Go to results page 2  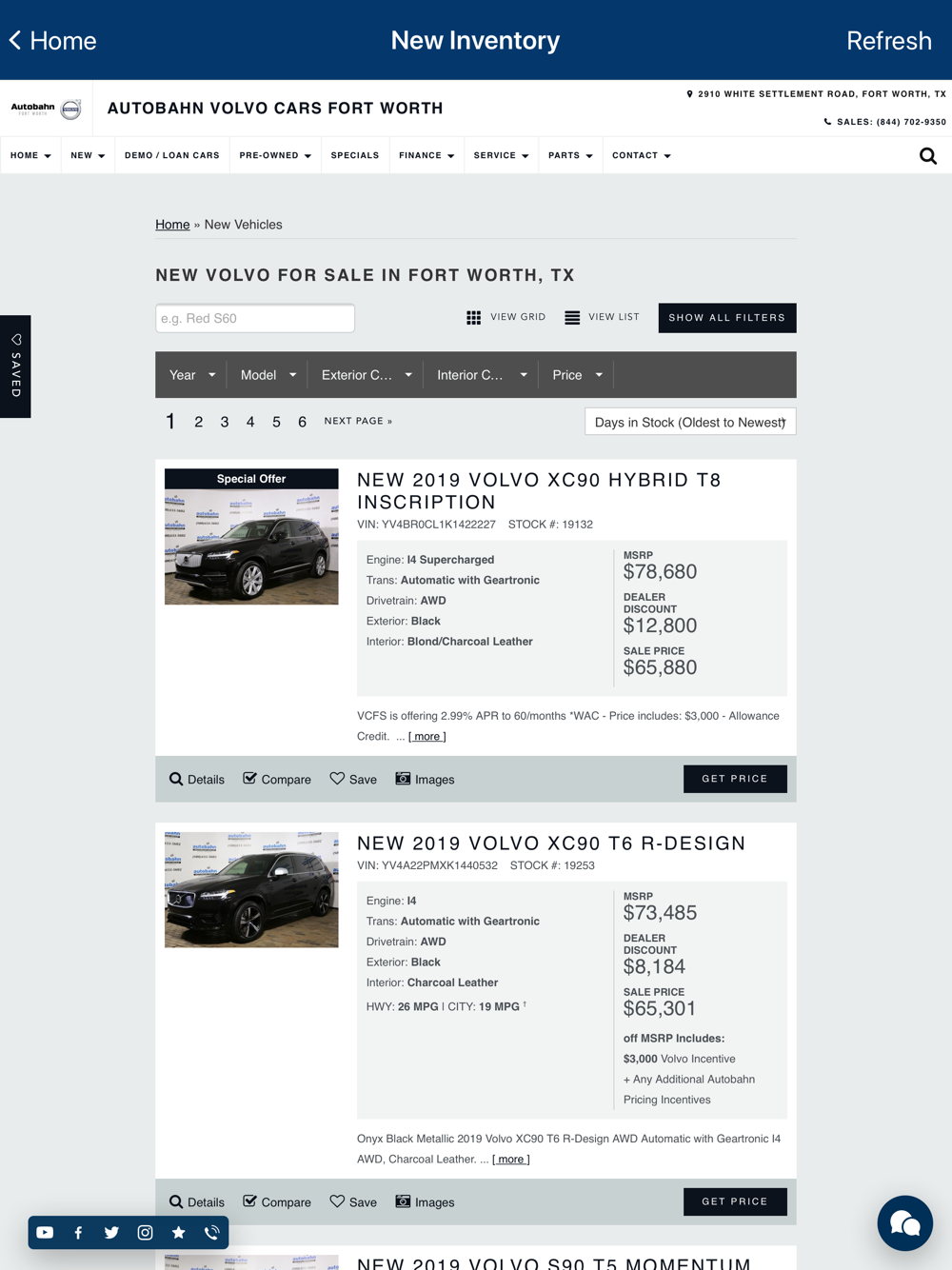click(198, 422)
